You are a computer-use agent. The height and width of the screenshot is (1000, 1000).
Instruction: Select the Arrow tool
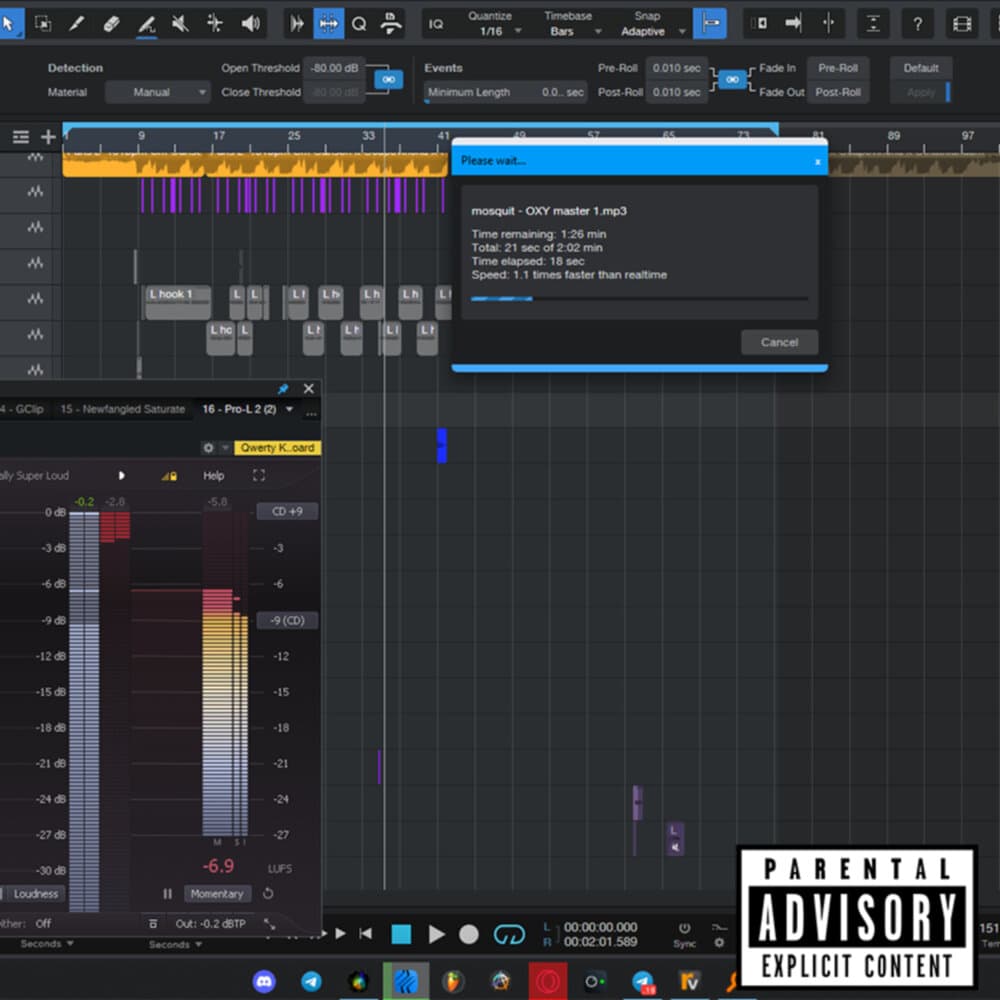[x=12, y=24]
